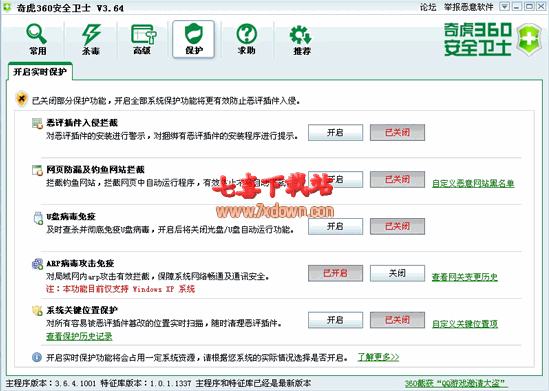Screen dimensions: 549x391
Task: Click the 了解更多>> link
Action: tap(378, 357)
